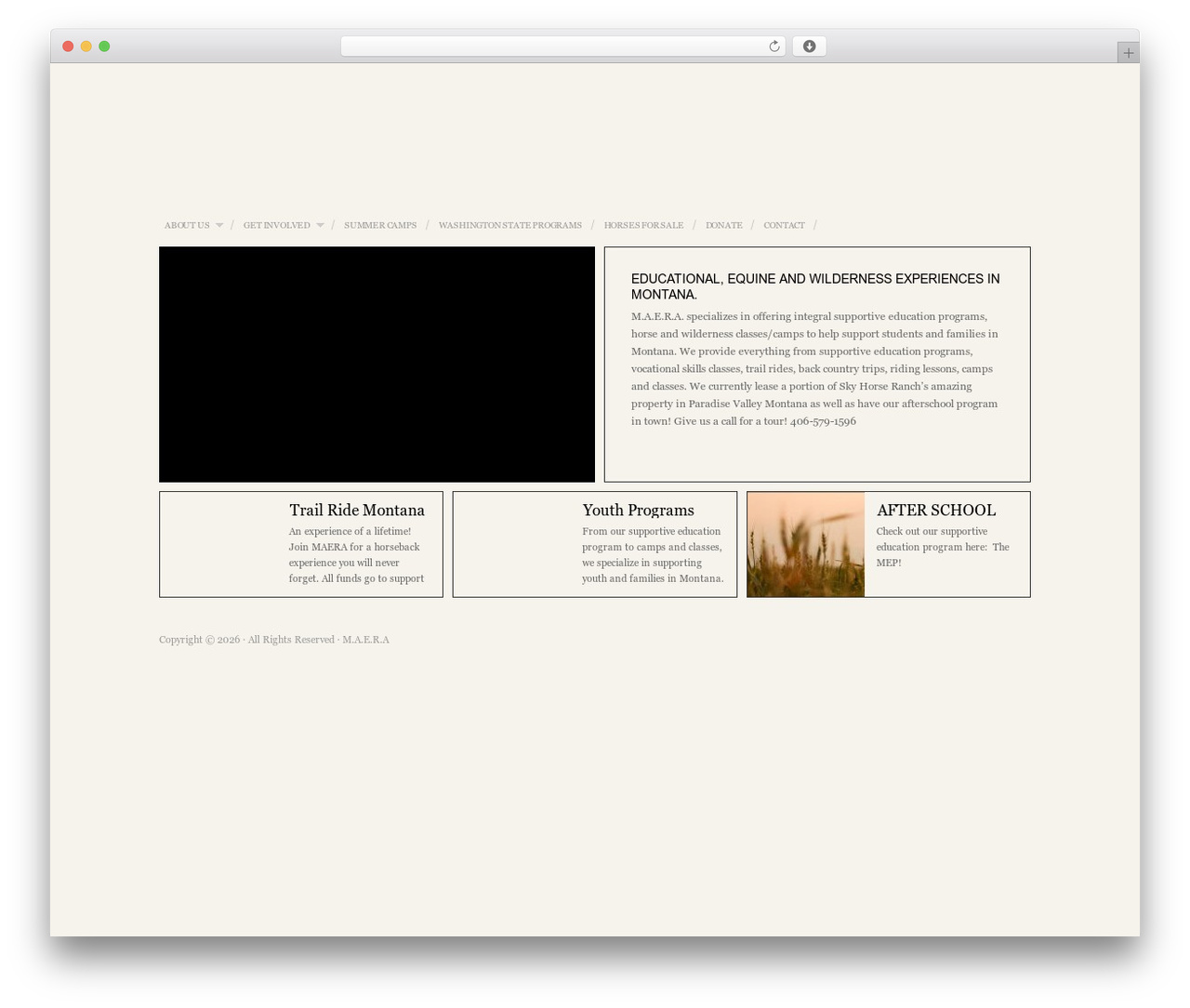Click the black video area
The image size is (1190, 1008).
click(x=377, y=365)
